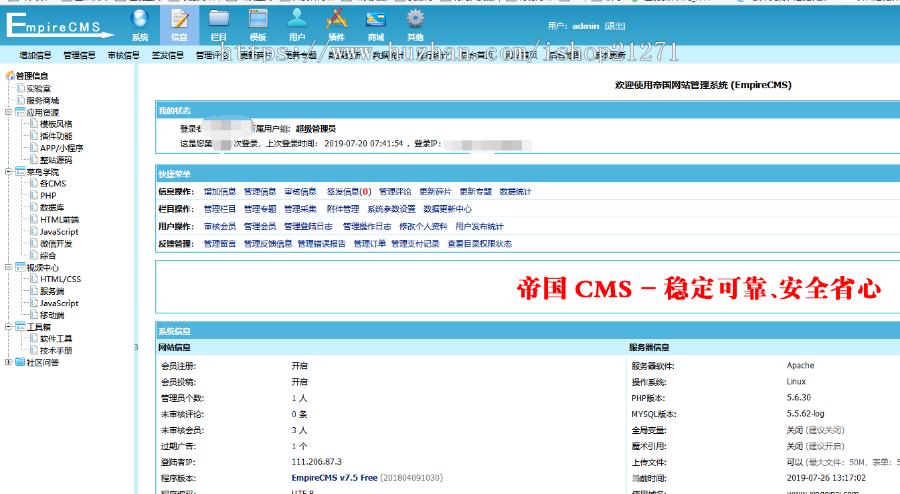Open 管理登陆日志 quick link
Screen dimensions: 900x494
tap(309, 226)
